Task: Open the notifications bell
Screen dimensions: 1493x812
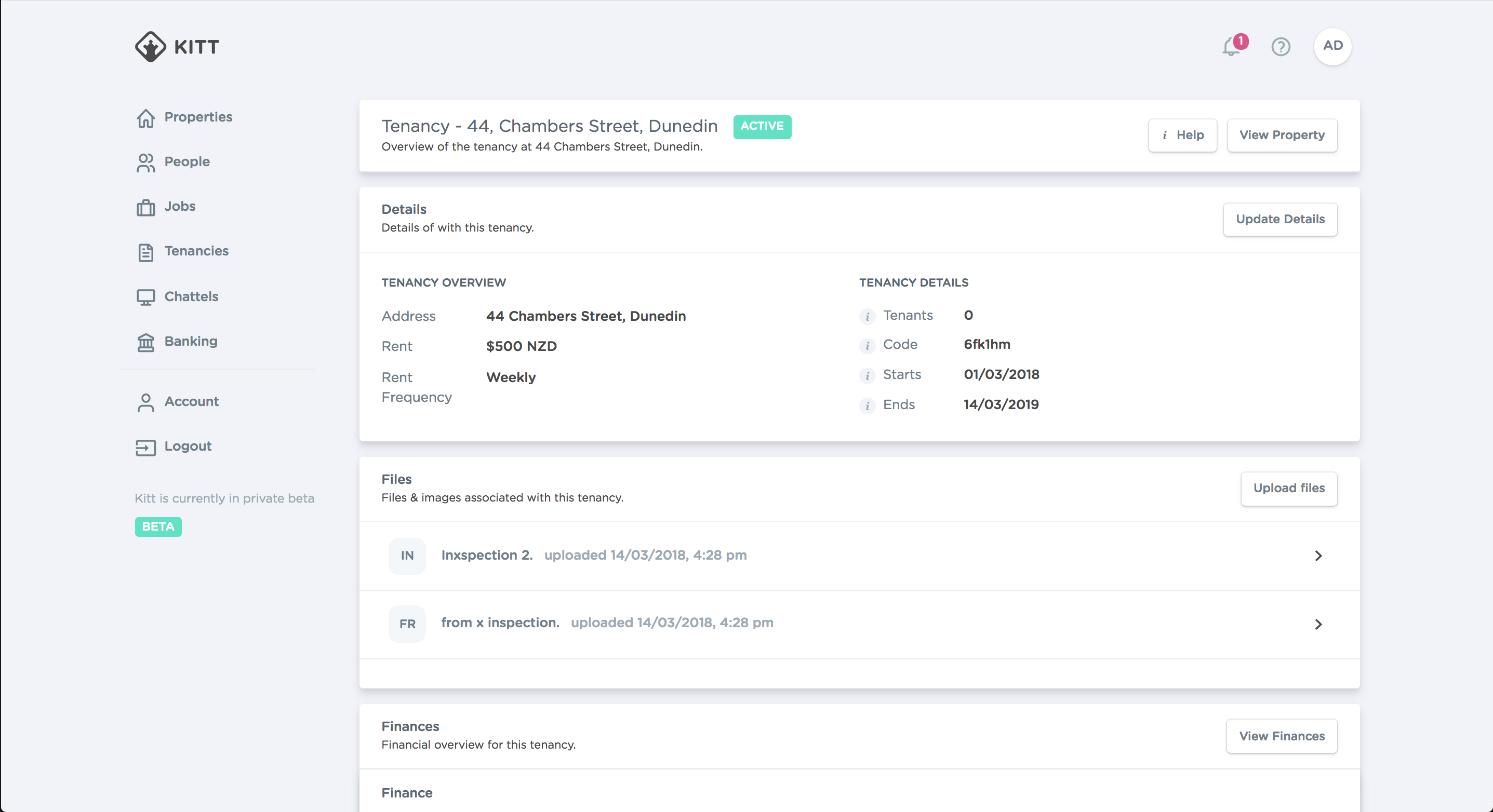Action: coord(1232,46)
